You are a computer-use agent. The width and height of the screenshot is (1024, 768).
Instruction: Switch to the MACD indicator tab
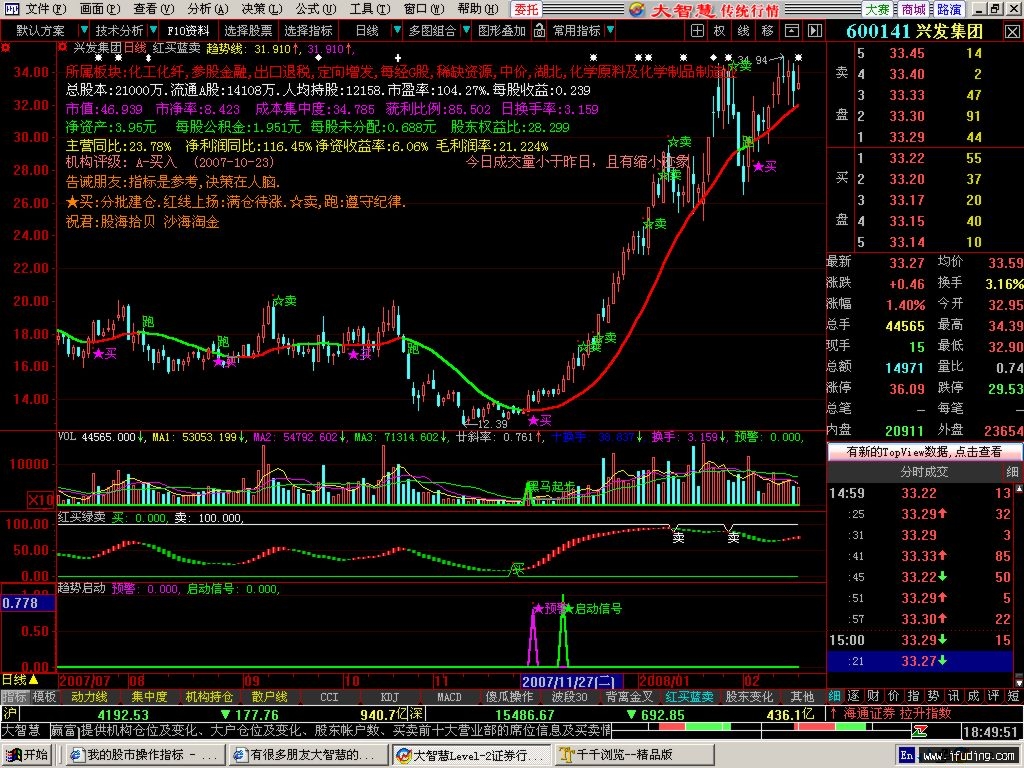click(x=449, y=697)
